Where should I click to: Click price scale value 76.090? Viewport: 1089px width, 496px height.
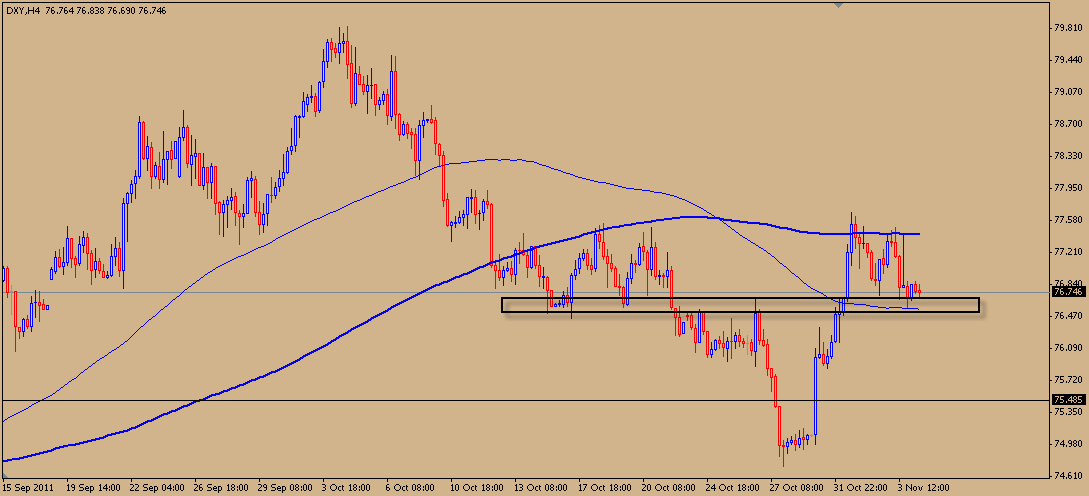point(1069,347)
